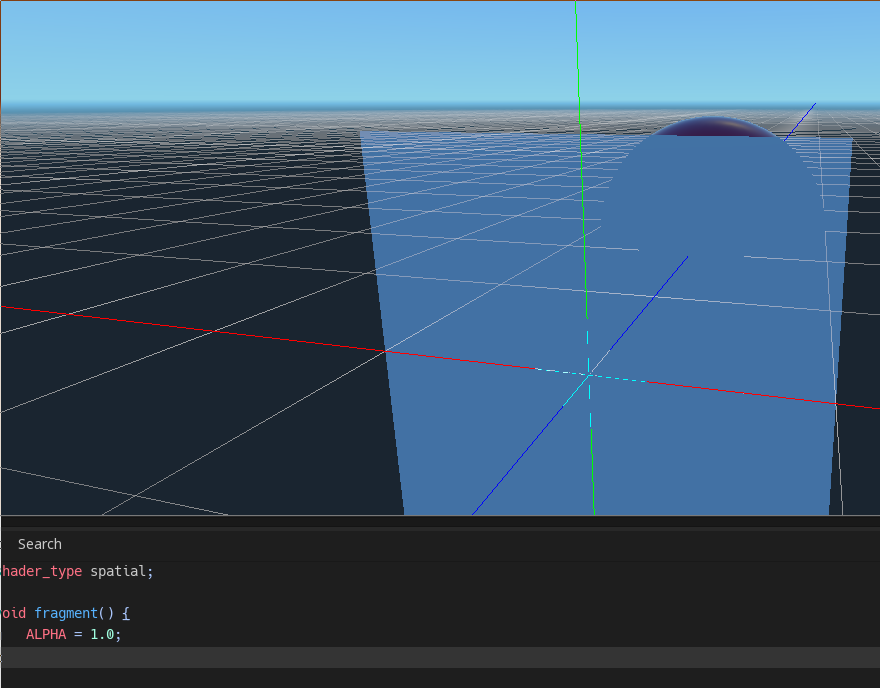Click the empty line between code statements
The height and width of the screenshot is (688, 880).
(60, 592)
